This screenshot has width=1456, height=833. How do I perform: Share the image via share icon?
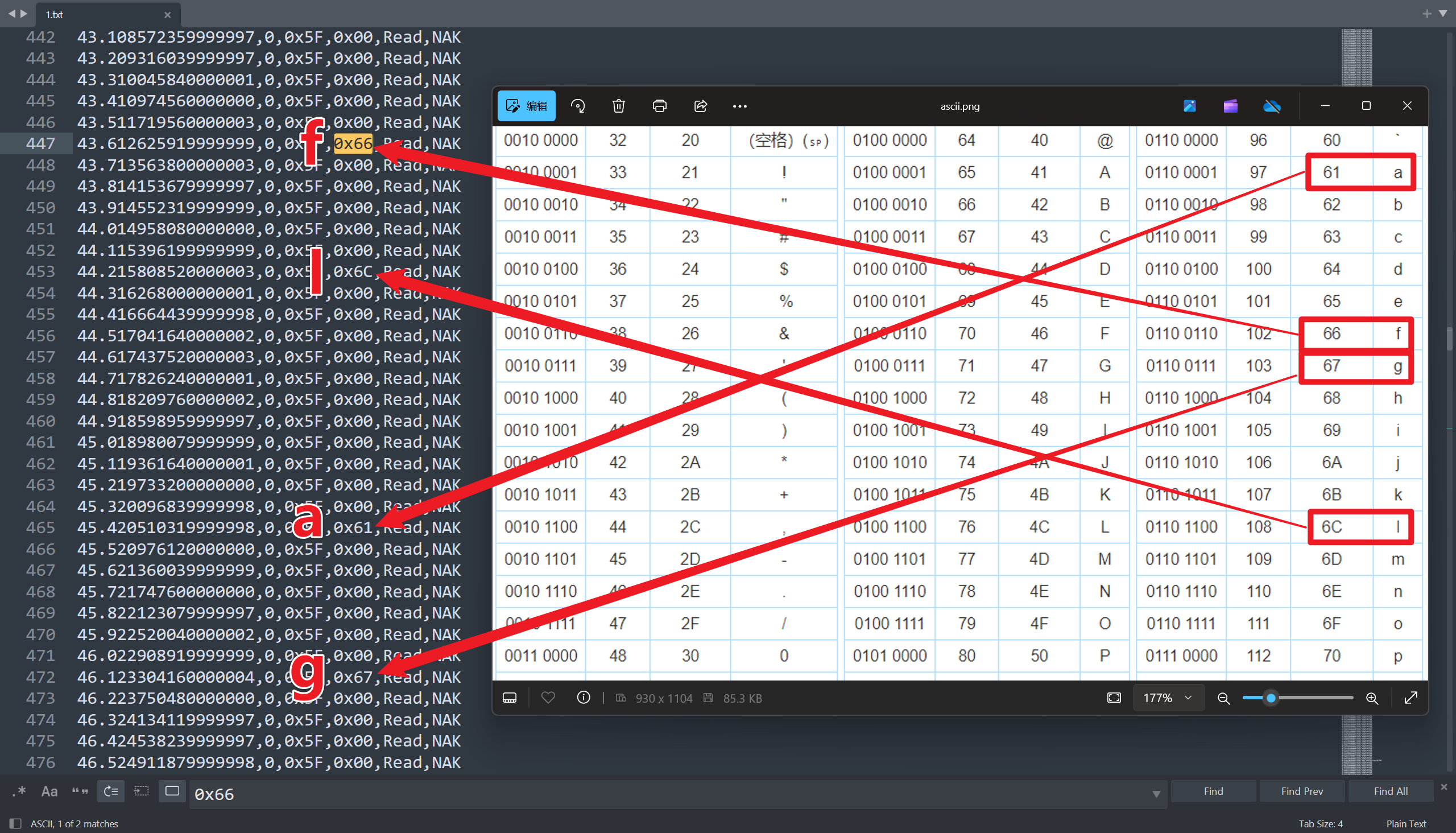coord(701,106)
